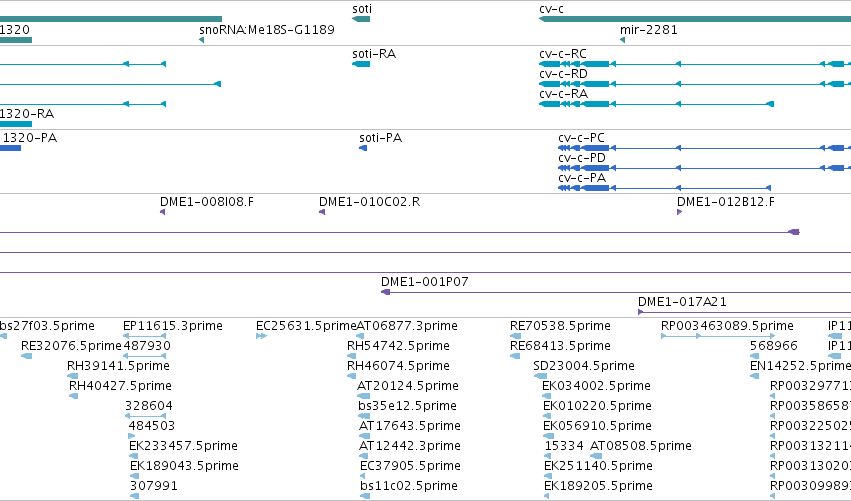Select the cv-c-RC transcript label
This screenshot has height=501, width=851.
coord(563,54)
